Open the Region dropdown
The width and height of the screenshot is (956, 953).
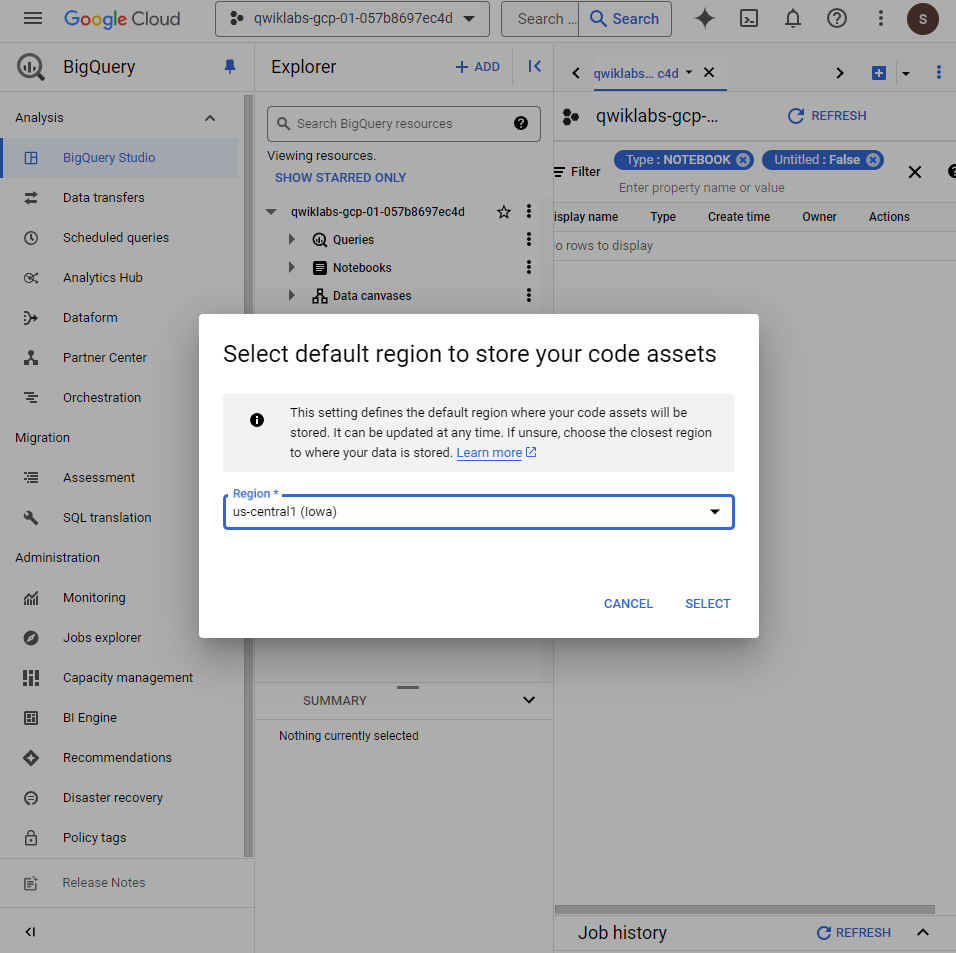click(x=479, y=512)
